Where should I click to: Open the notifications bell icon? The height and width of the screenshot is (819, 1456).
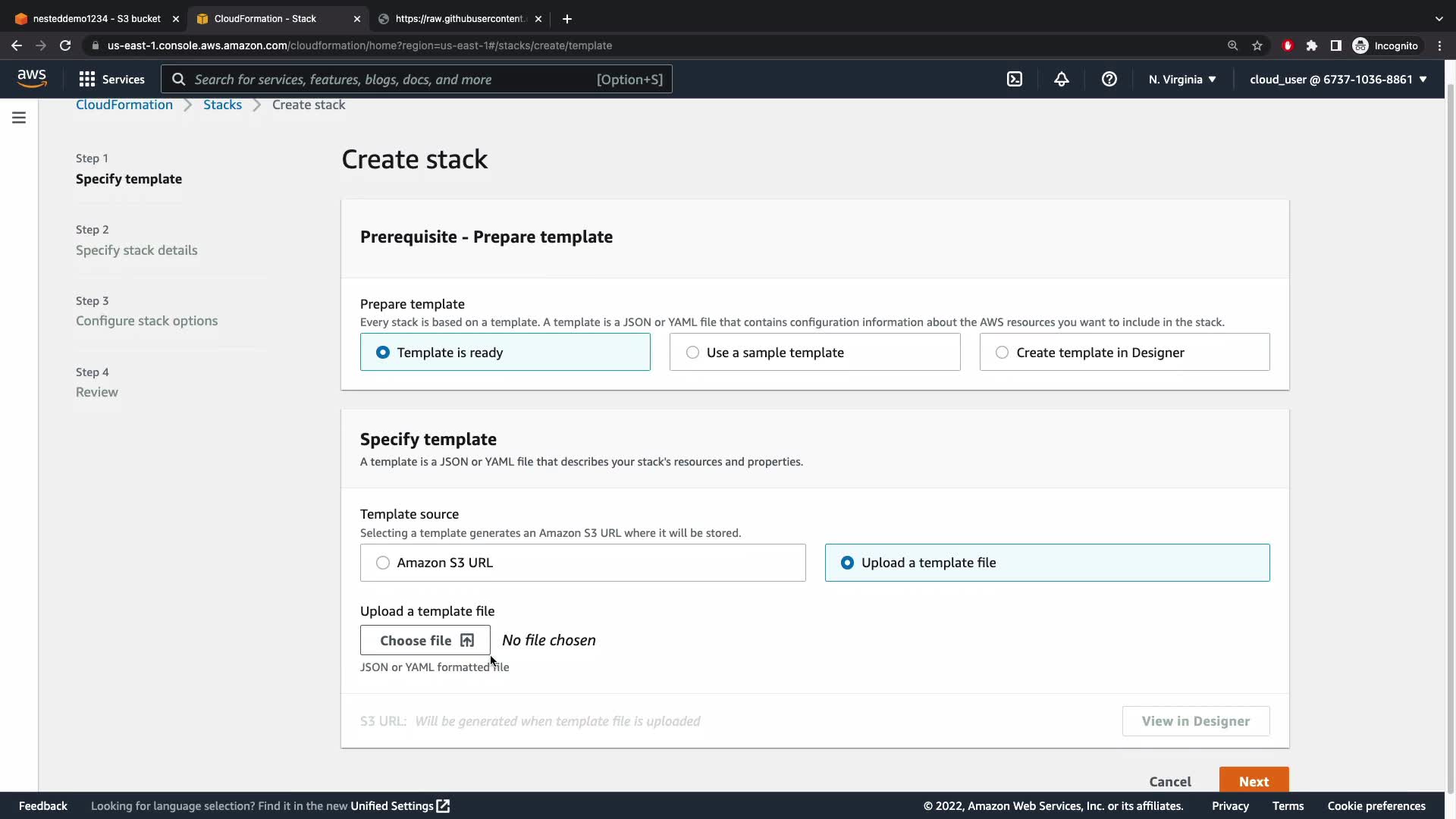[1062, 79]
